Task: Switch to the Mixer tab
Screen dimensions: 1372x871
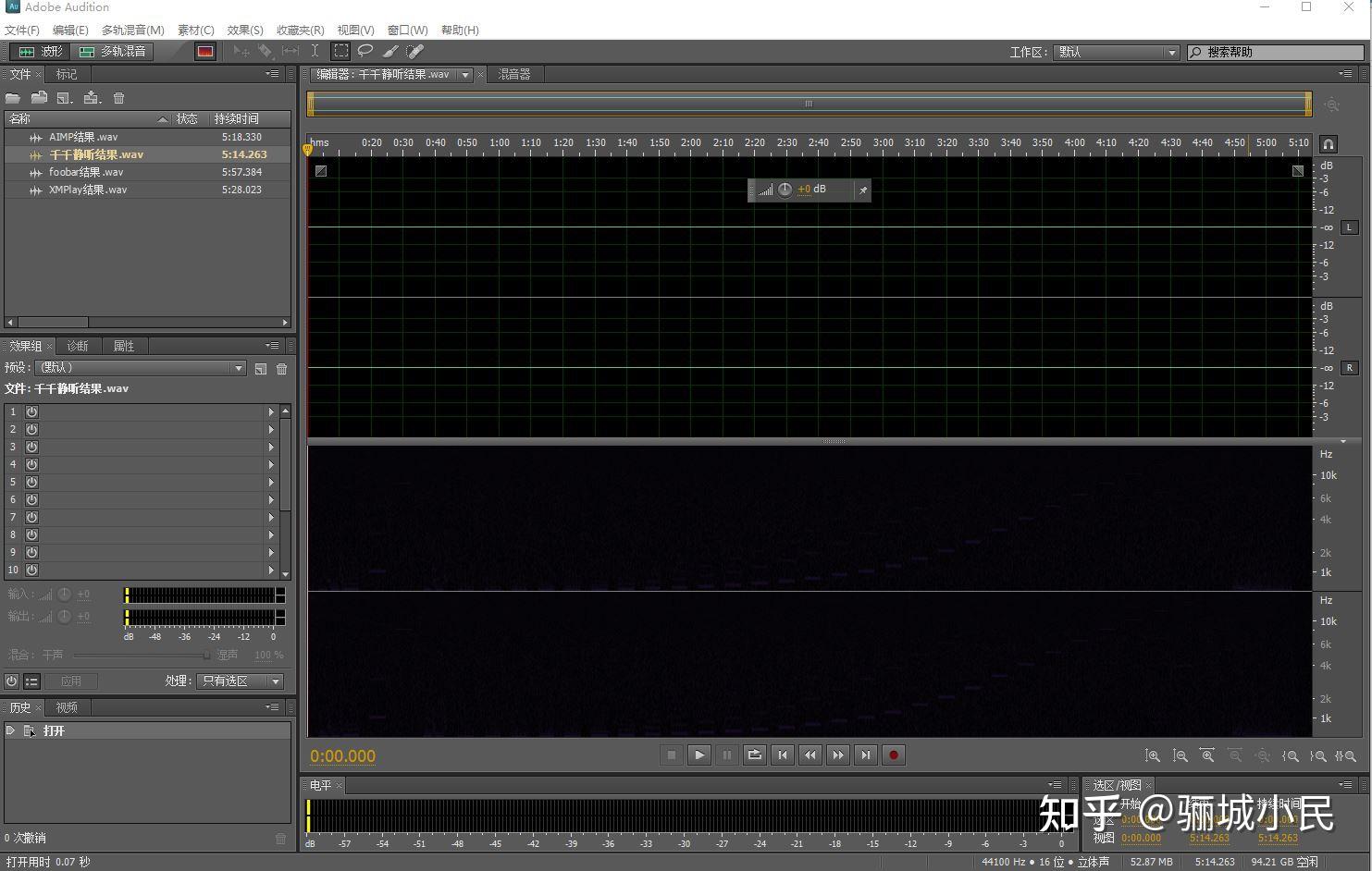Action: 514,75
